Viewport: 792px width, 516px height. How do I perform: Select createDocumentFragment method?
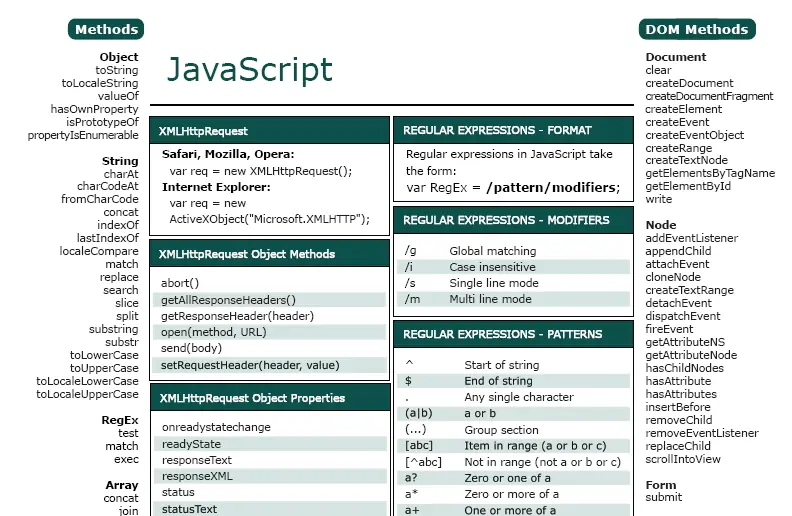709,96
